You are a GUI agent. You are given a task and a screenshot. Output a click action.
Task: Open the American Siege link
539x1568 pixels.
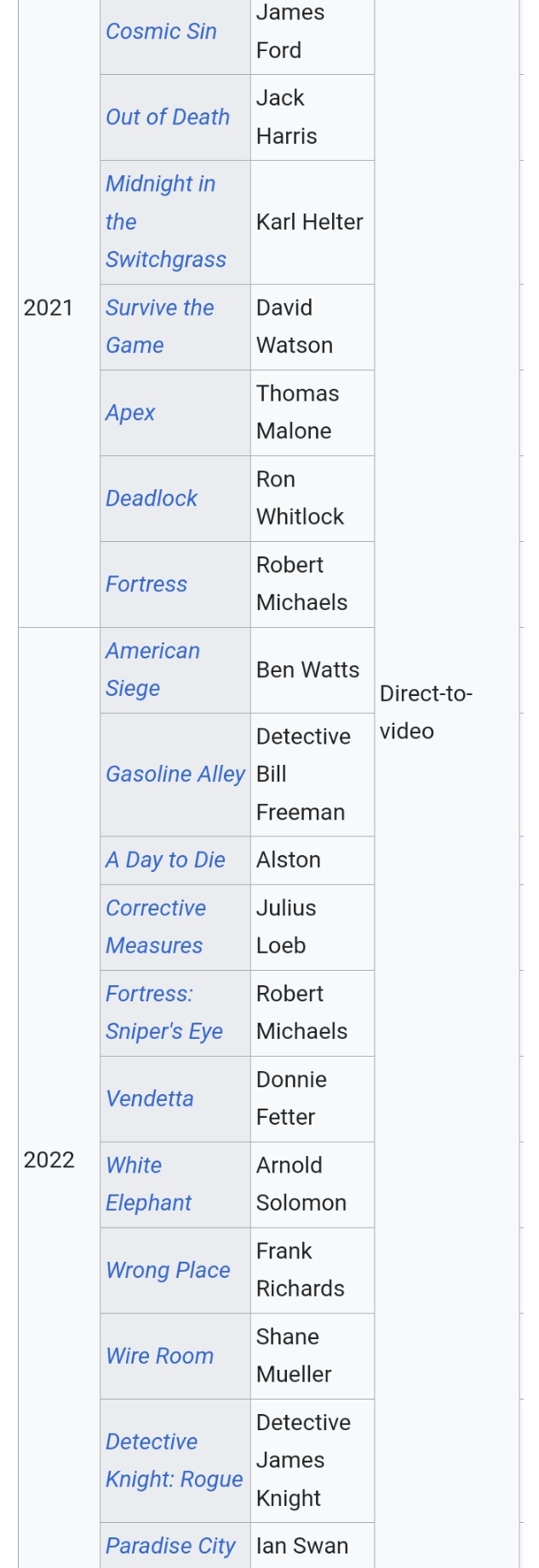(153, 670)
